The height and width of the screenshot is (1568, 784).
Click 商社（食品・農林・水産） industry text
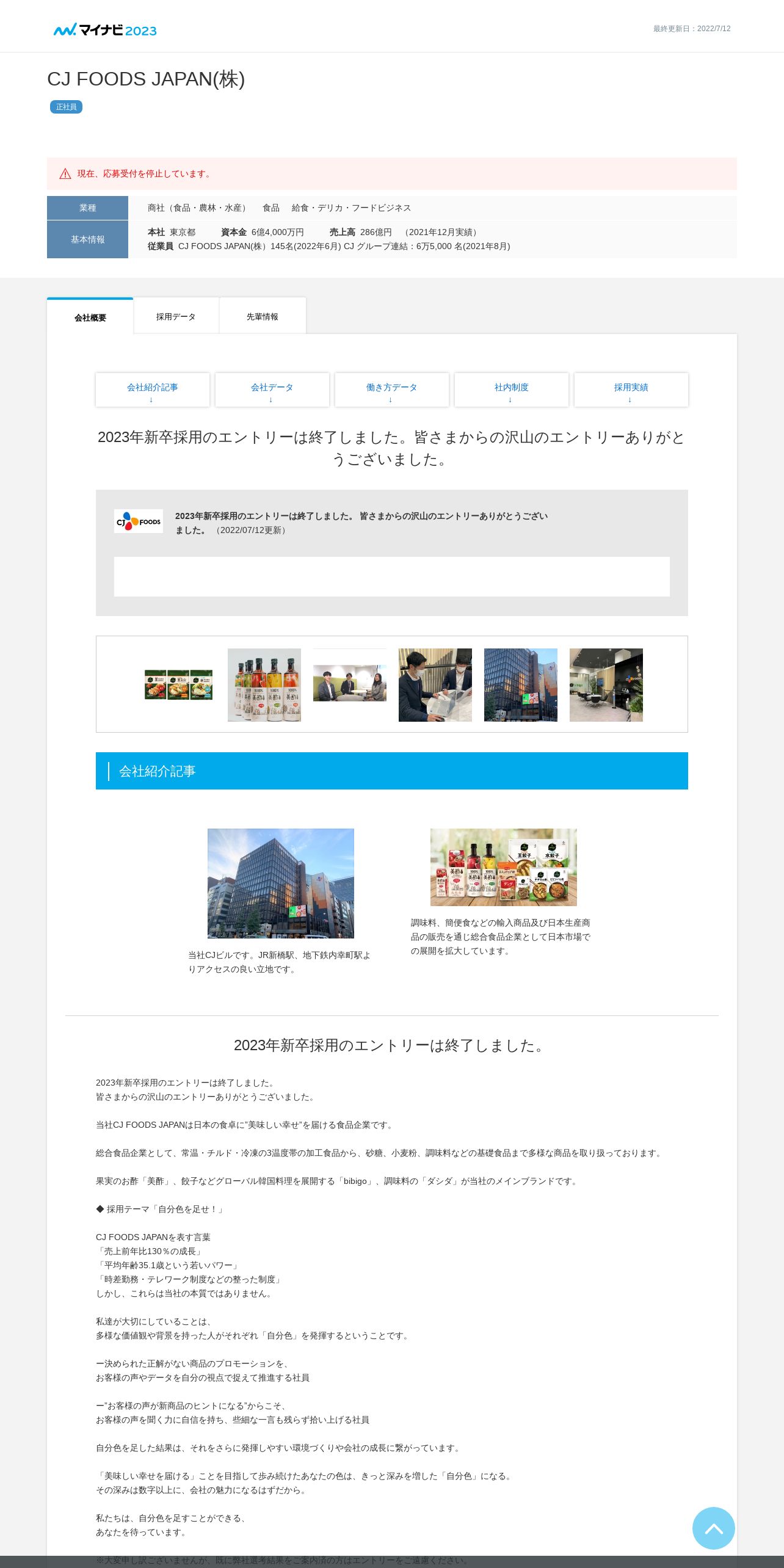199,208
